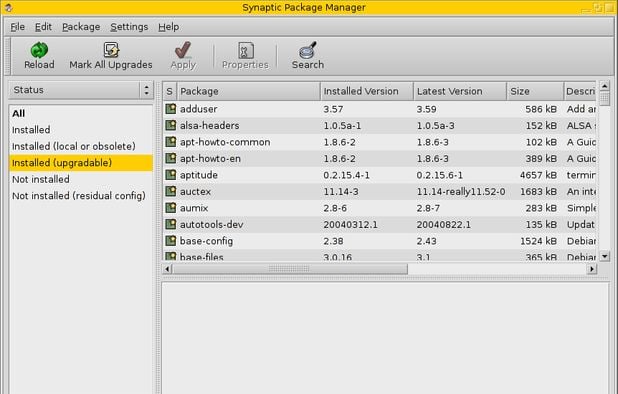Screen dimensions: 618x394
Task: Select the aumix package name
Action: [194, 208]
